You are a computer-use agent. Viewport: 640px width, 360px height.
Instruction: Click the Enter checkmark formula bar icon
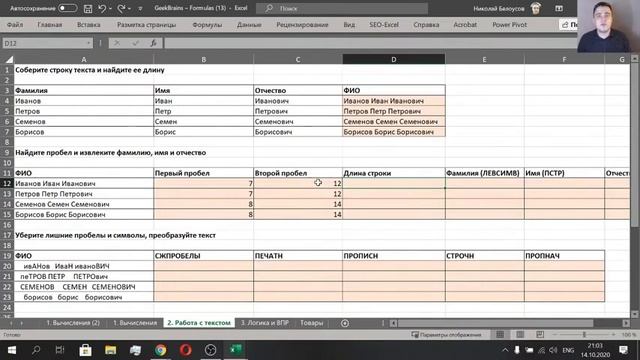click(x=136, y=43)
